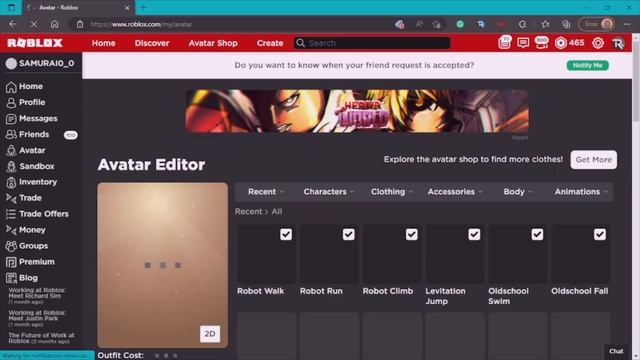Open the browser more options menu
Screen dimensions: 640x360
[627, 24]
